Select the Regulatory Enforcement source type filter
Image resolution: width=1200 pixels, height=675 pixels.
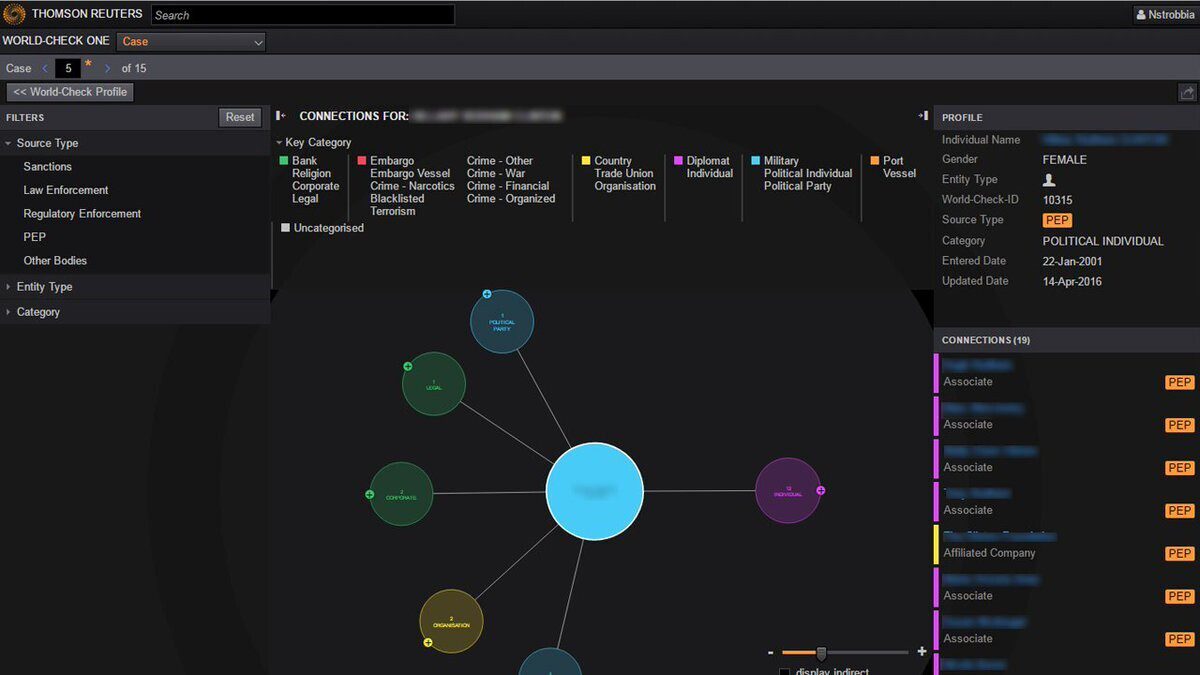82,214
